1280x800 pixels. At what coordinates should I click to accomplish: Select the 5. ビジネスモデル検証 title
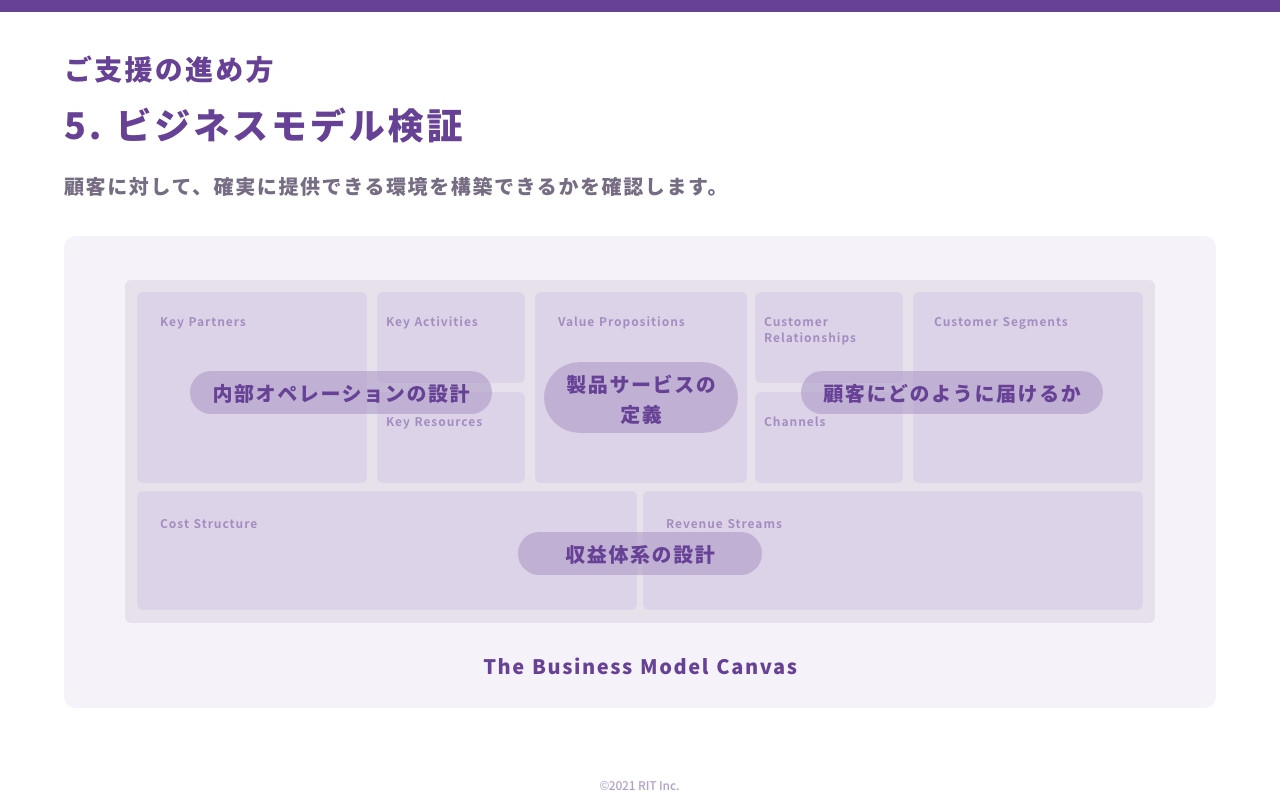tap(263, 126)
